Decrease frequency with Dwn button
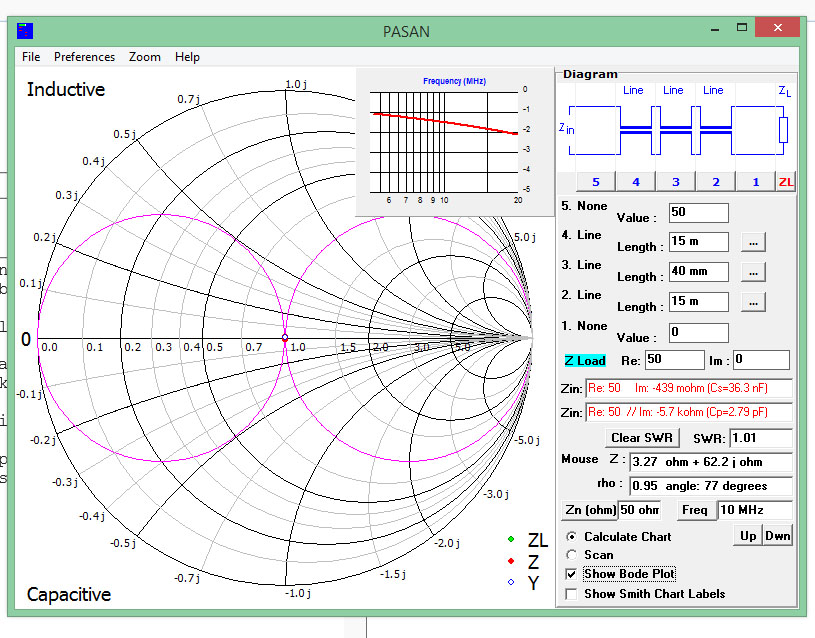 pos(778,536)
